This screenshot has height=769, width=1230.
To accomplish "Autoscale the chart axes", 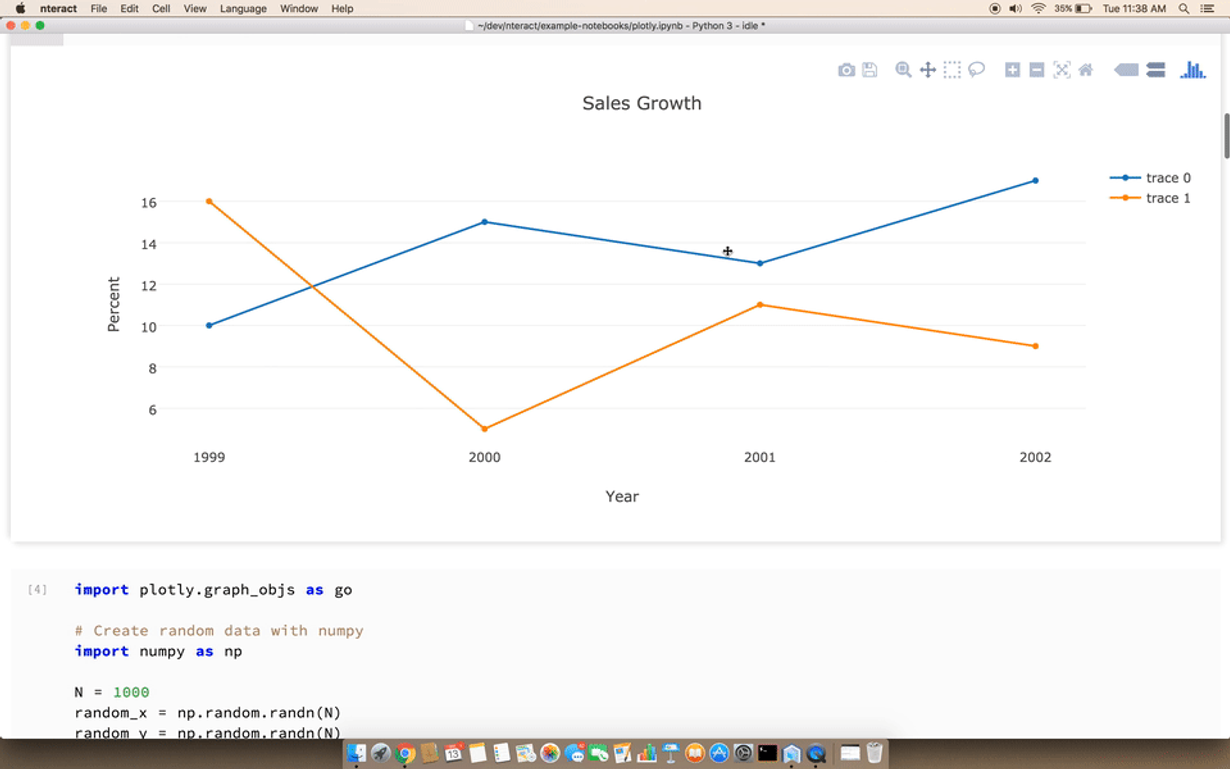I will tap(1060, 69).
